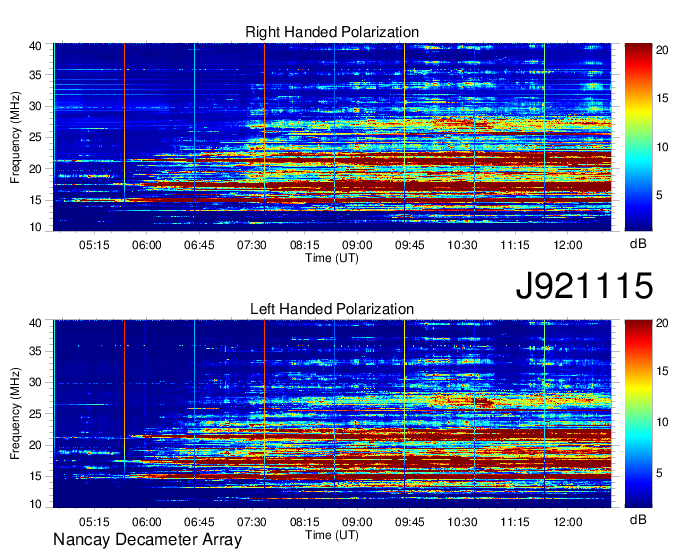
Task: Click the 10 dB label on the lower color bar
Action: point(662,422)
